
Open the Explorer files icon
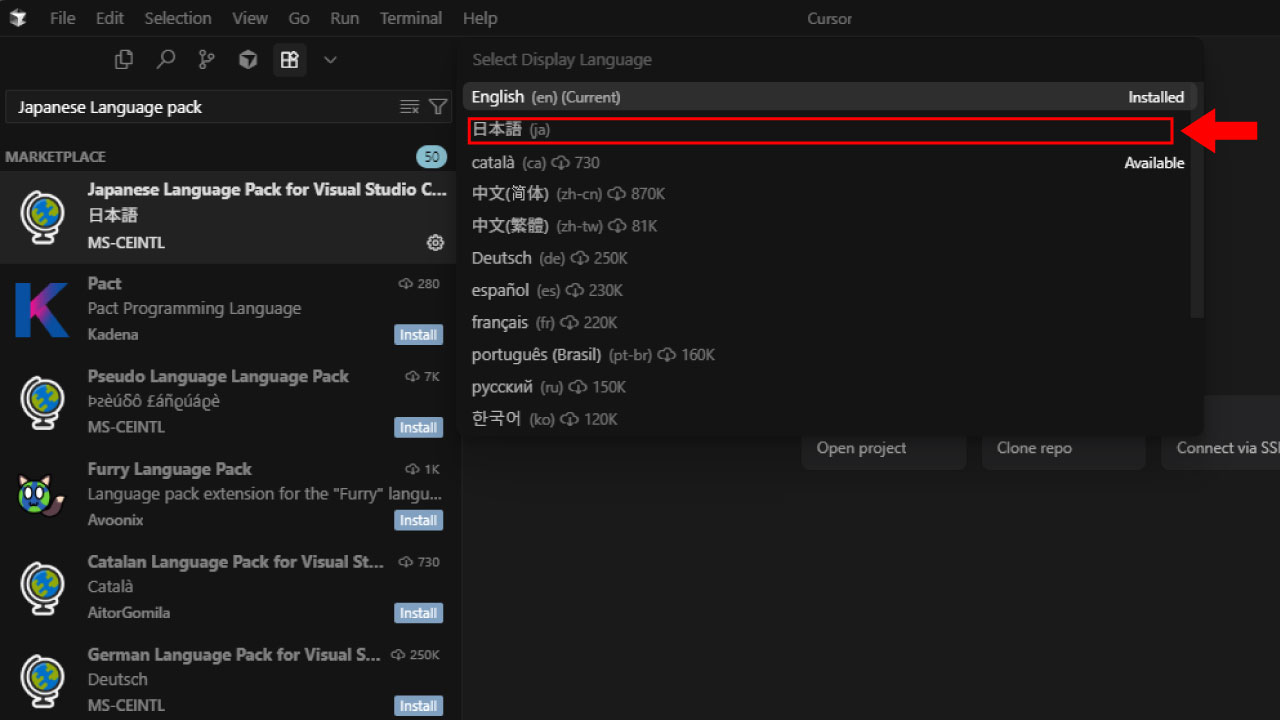pyautogui.click(x=124, y=60)
